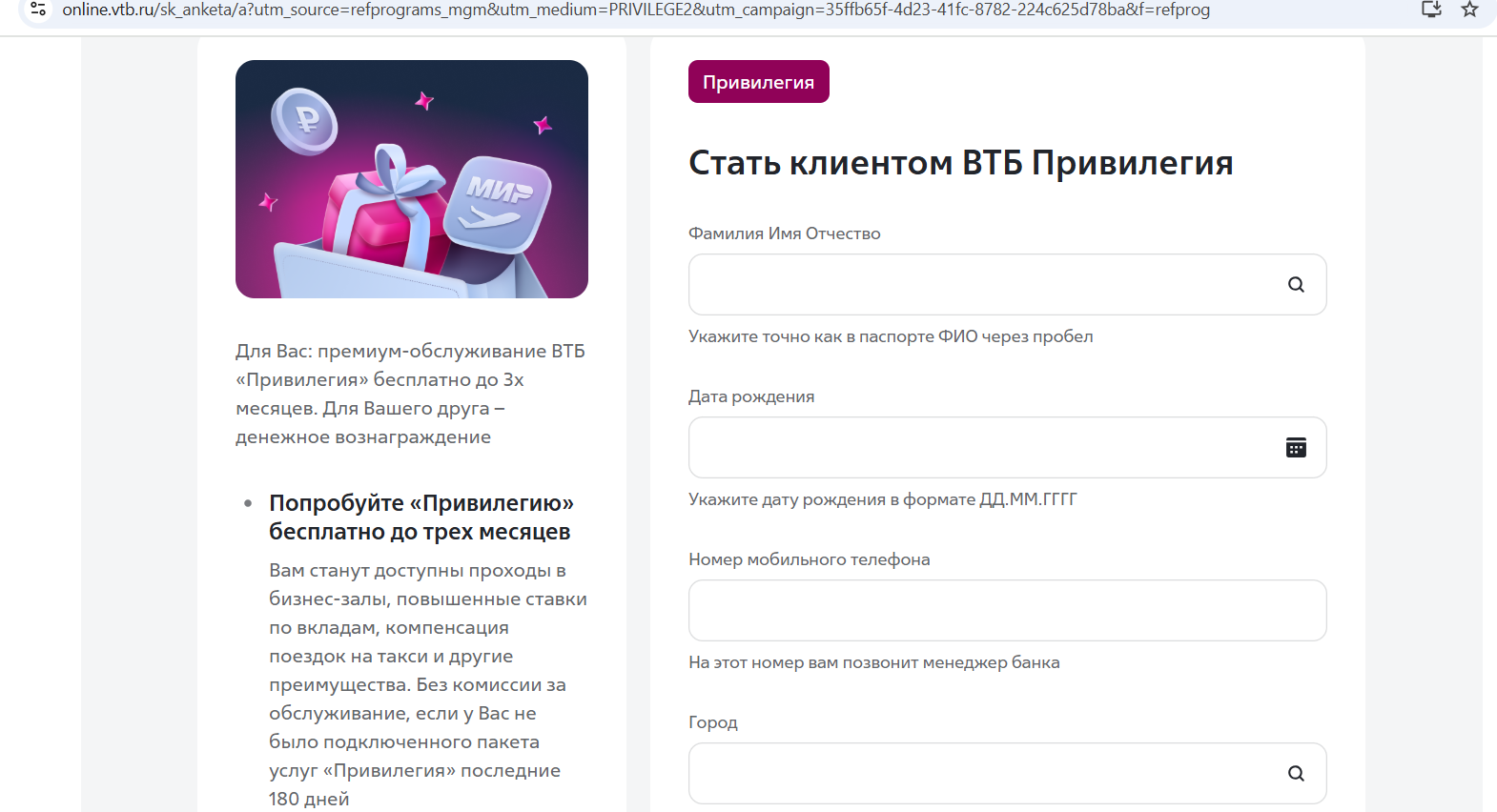1497x812 pixels.
Task: Click the paragraph Вам станут доступны проходы
Action: click(x=428, y=684)
